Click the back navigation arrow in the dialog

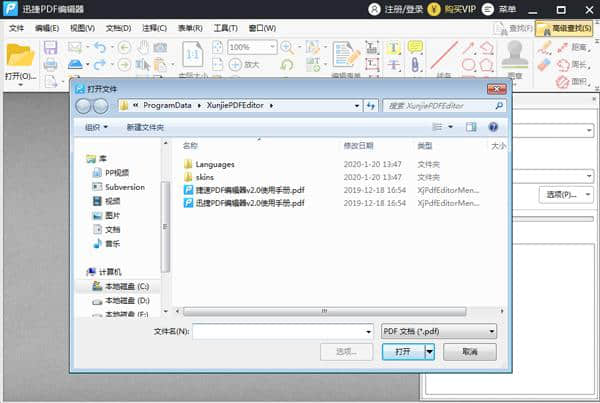85,105
